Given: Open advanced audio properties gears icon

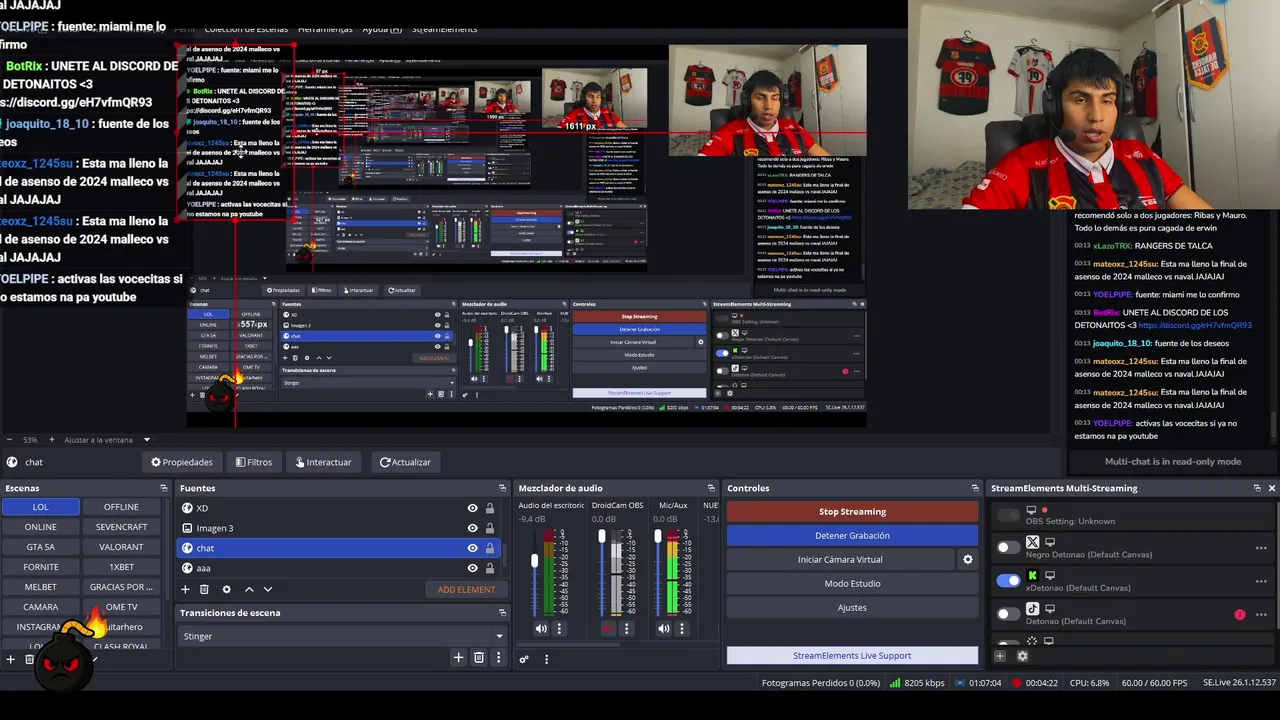Looking at the screenshot, I should pyautogui.click(x=523, y=659).
